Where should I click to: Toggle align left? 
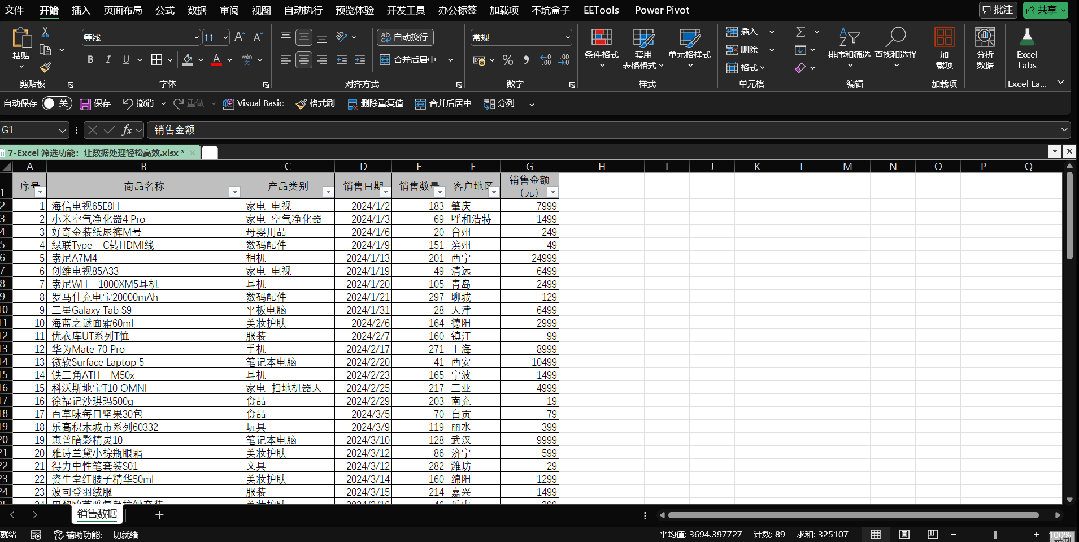[286, 61]
